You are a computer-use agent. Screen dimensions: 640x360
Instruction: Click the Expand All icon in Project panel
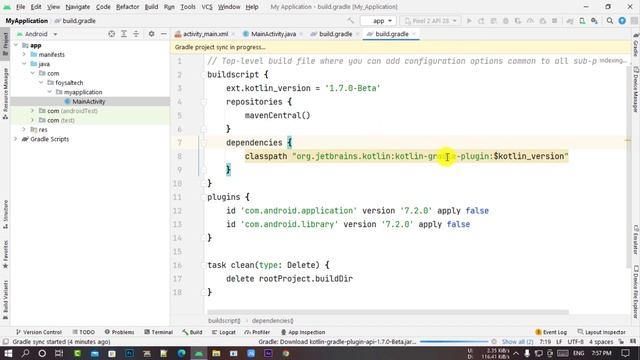[124, 34]
